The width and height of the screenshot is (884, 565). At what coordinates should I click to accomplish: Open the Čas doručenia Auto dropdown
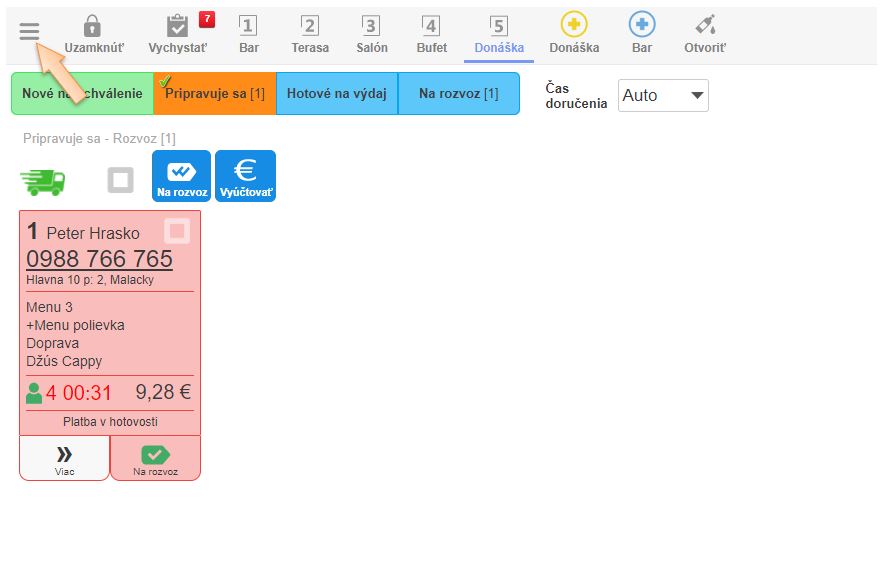point(663,95)
